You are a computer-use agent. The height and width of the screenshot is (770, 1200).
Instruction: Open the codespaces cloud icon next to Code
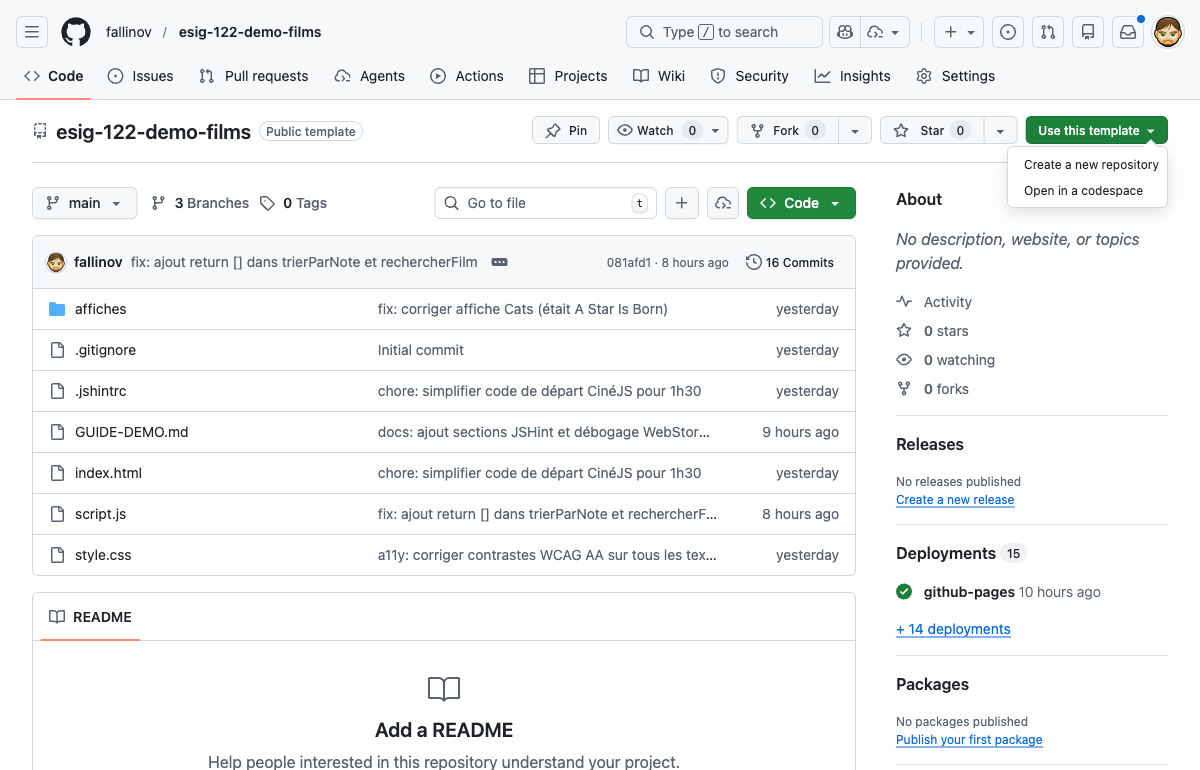coord(723,203)
